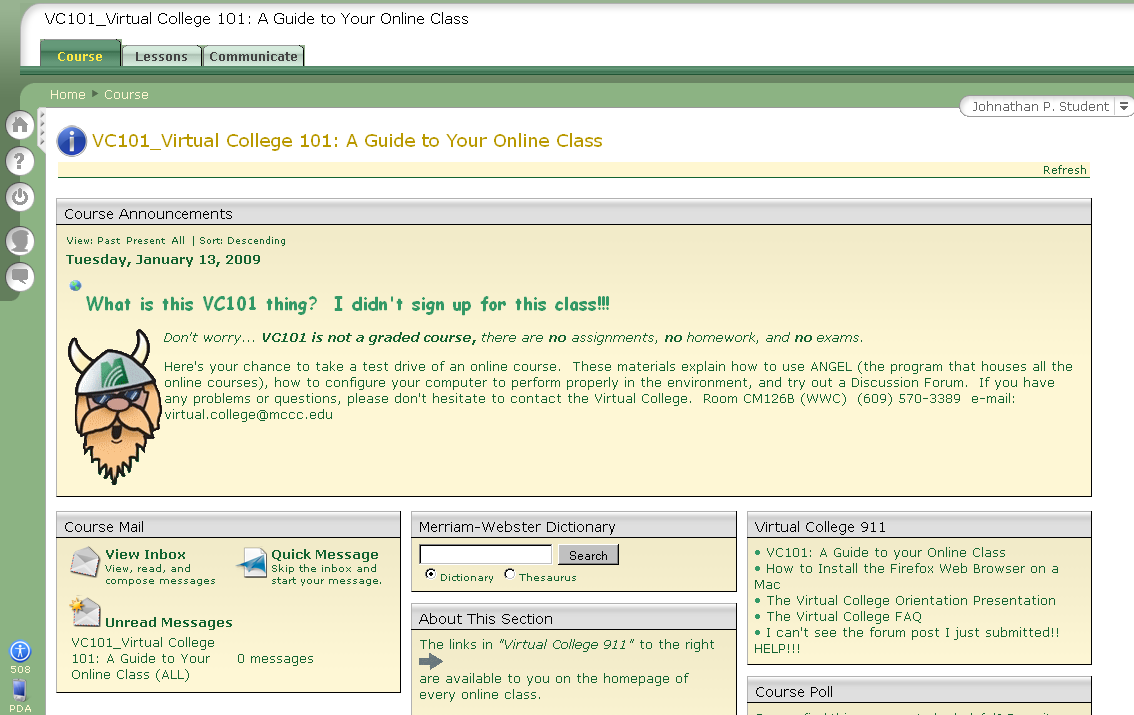Click the Merriam-Webster search text field
This screenshot has width=1134, height=715.
coord(485,555)
